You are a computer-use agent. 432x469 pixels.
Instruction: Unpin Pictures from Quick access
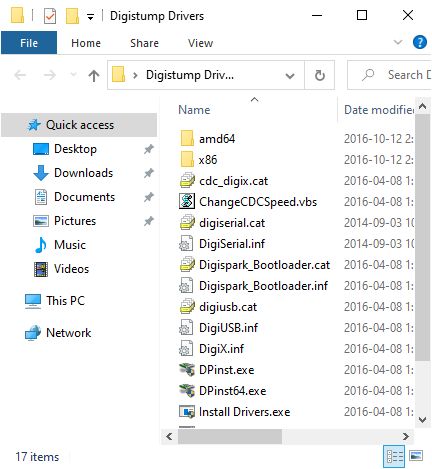(x=149, y=221)
